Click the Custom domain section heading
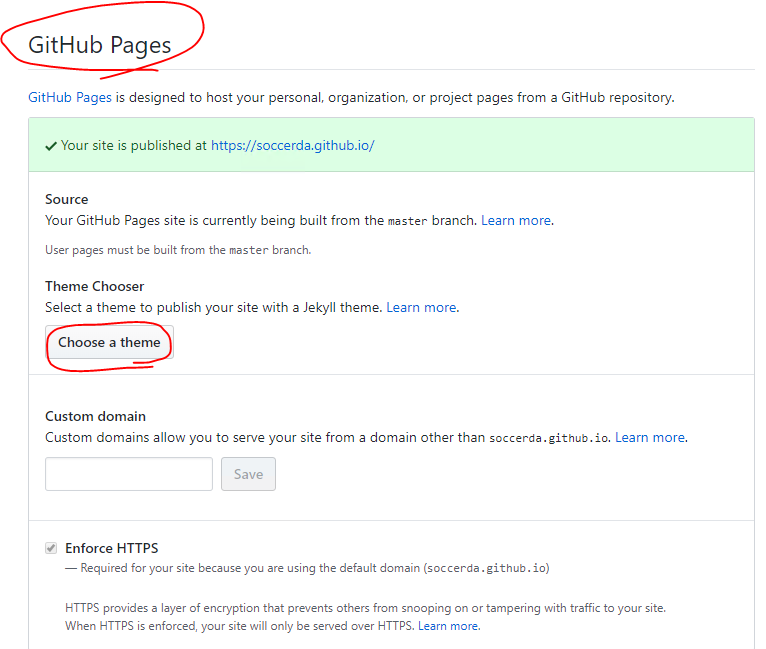Image resolution: width=766 pixels, height=649 pixels. tap(96, 416)
